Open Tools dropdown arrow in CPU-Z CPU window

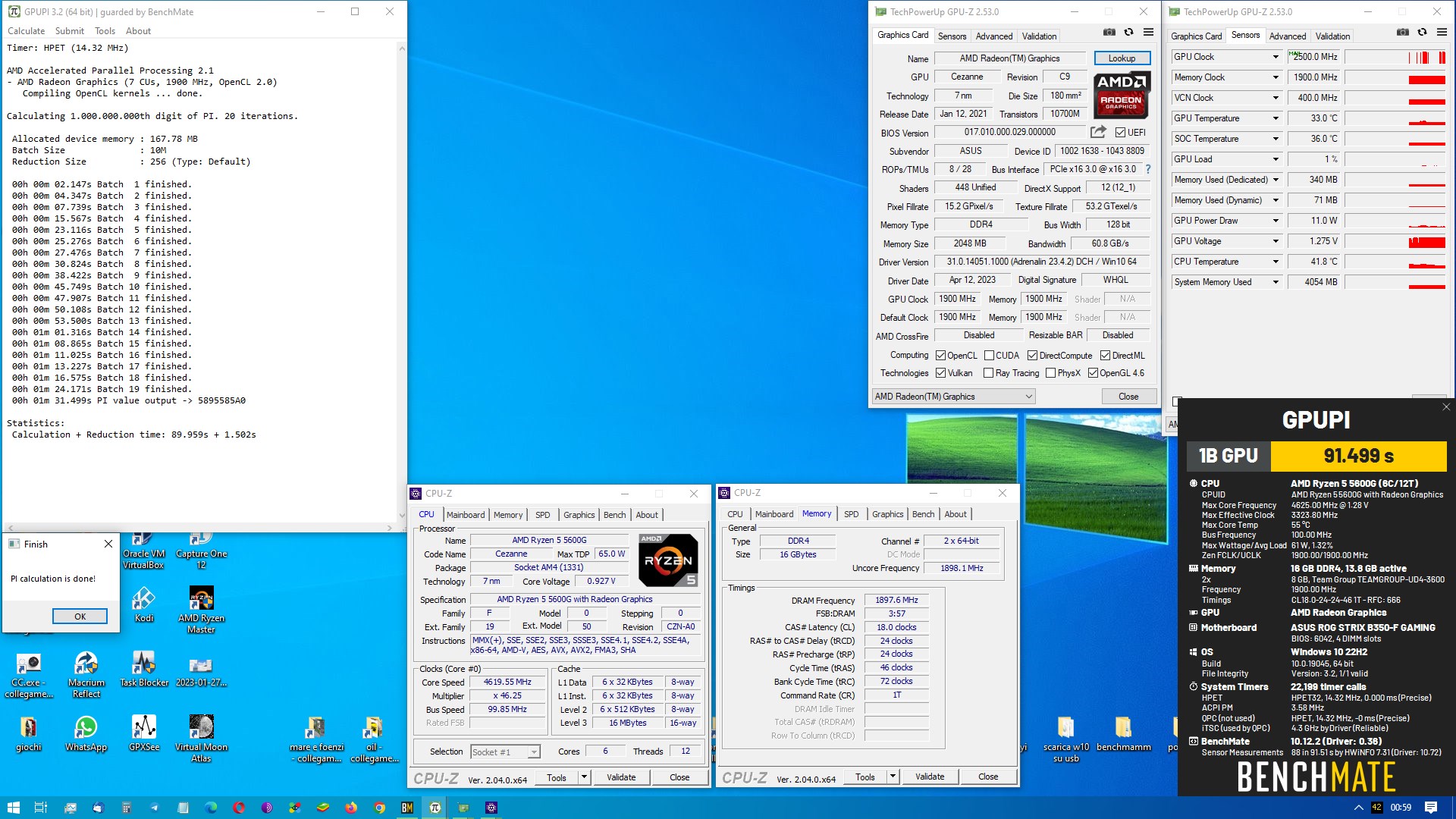click(x=584, y=777)
